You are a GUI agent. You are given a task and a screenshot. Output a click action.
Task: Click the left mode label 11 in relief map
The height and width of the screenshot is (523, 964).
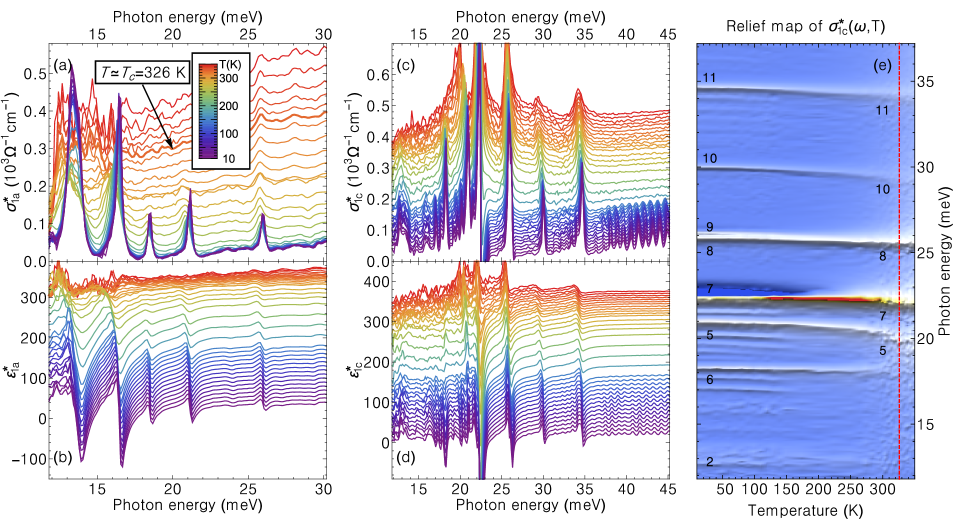709,78
